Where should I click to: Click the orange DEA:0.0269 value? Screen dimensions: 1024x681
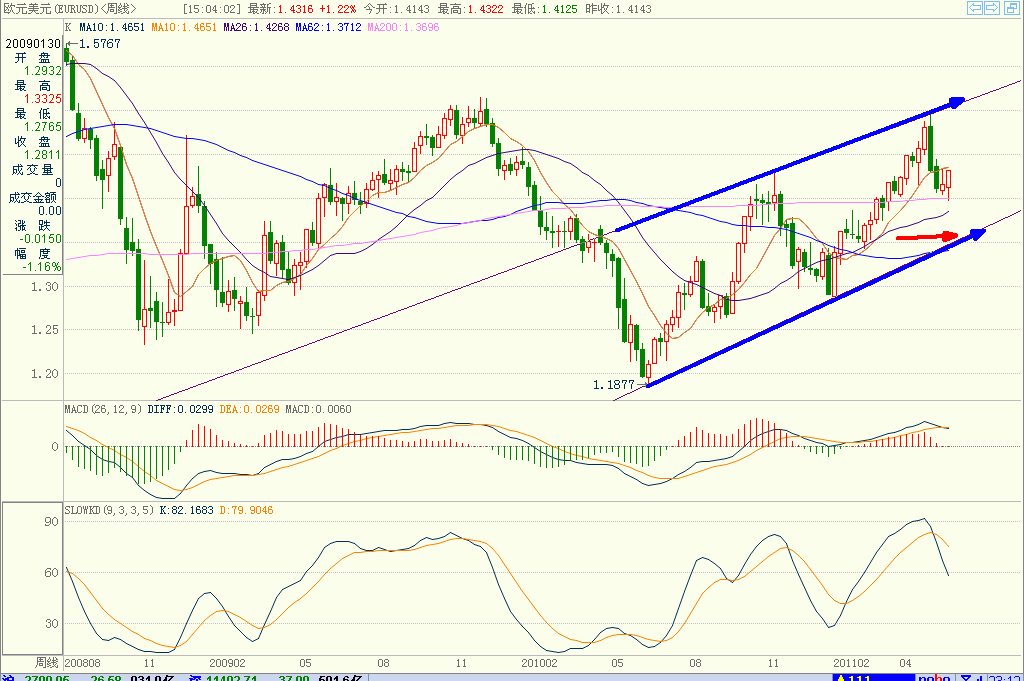coord(249,409)
